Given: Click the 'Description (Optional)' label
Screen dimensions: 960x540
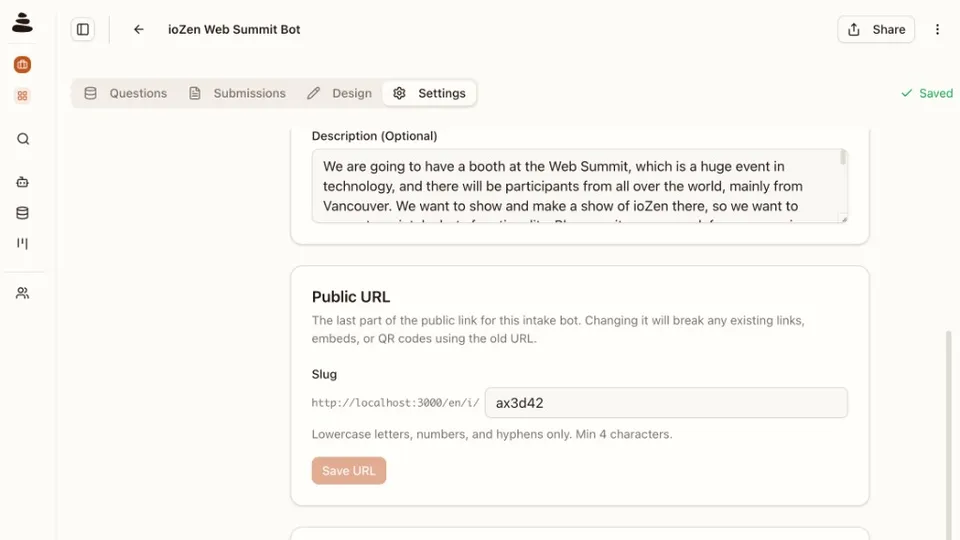Looking at the screenshot, I should [x=375, y=136].
